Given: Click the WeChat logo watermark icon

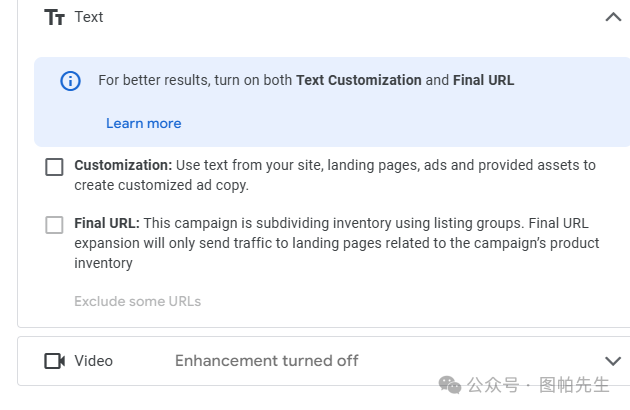Looking at the screenshot, I should pyautogui.click(x=450, y=385).
